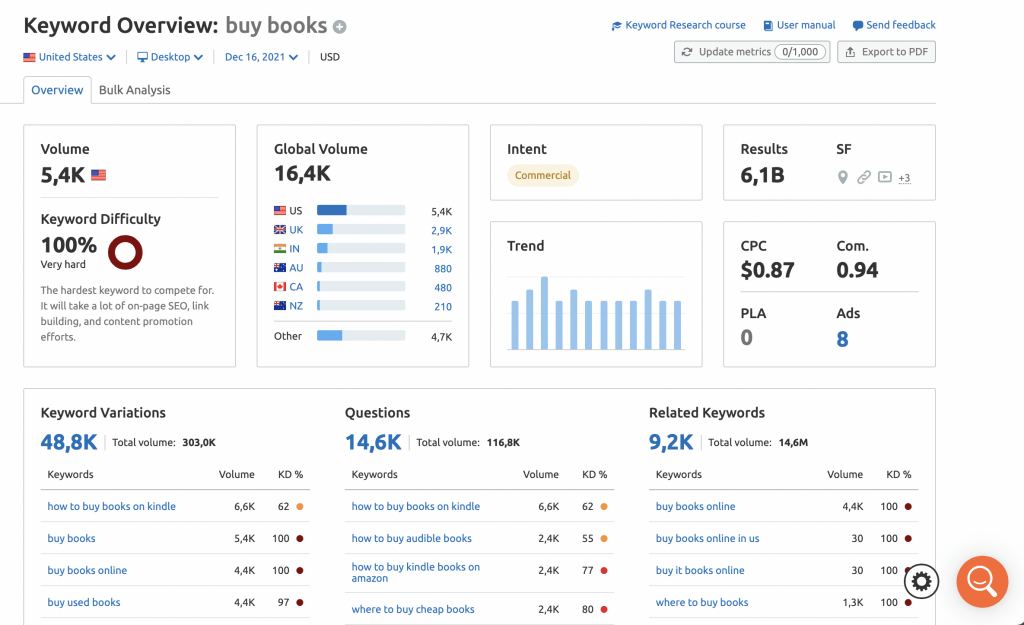The image size is (1024, 625).
Task: Open the Dec 16, 2021 date dropdown
Action: tap(261, 57)
